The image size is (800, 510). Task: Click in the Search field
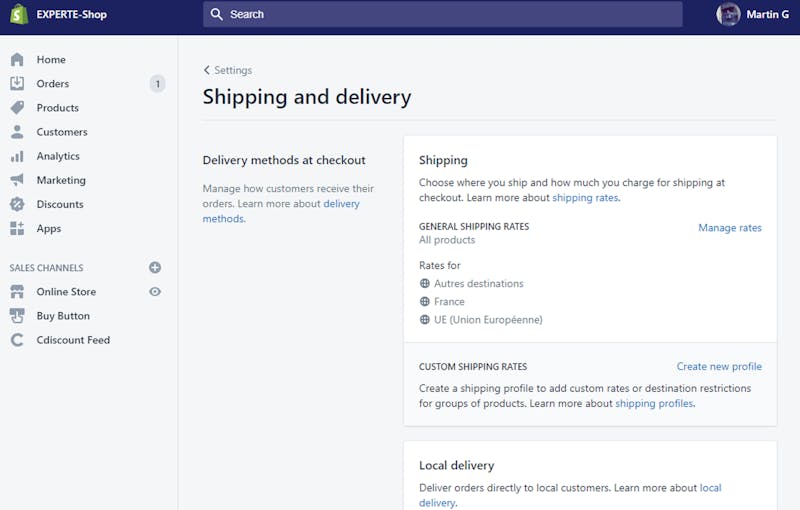click(442, 14)
